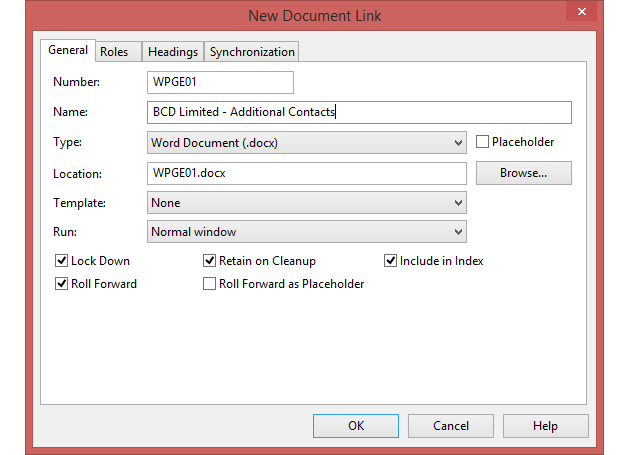Screen dimensions: 630x455
Task: Open the Roles tab
Action: point(114,52)
